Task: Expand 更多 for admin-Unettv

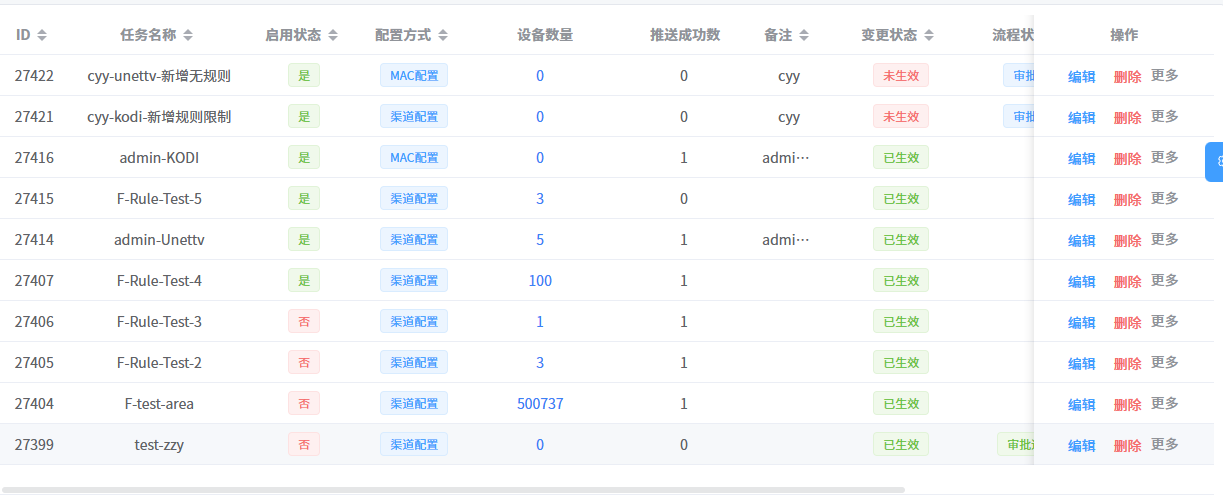Action: (x=1165, y=239)
